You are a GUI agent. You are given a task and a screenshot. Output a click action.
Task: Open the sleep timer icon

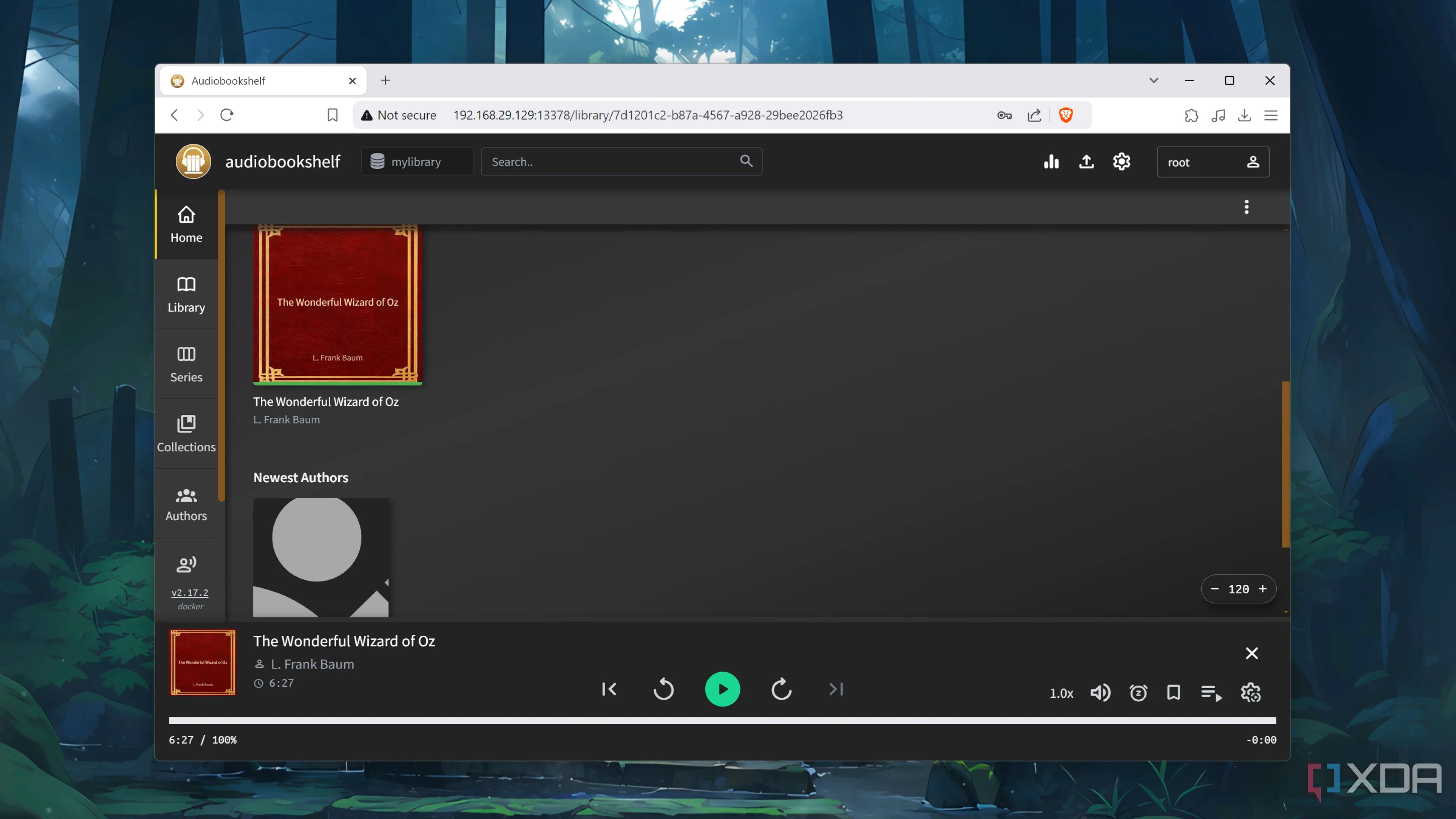pos(1138,692)
